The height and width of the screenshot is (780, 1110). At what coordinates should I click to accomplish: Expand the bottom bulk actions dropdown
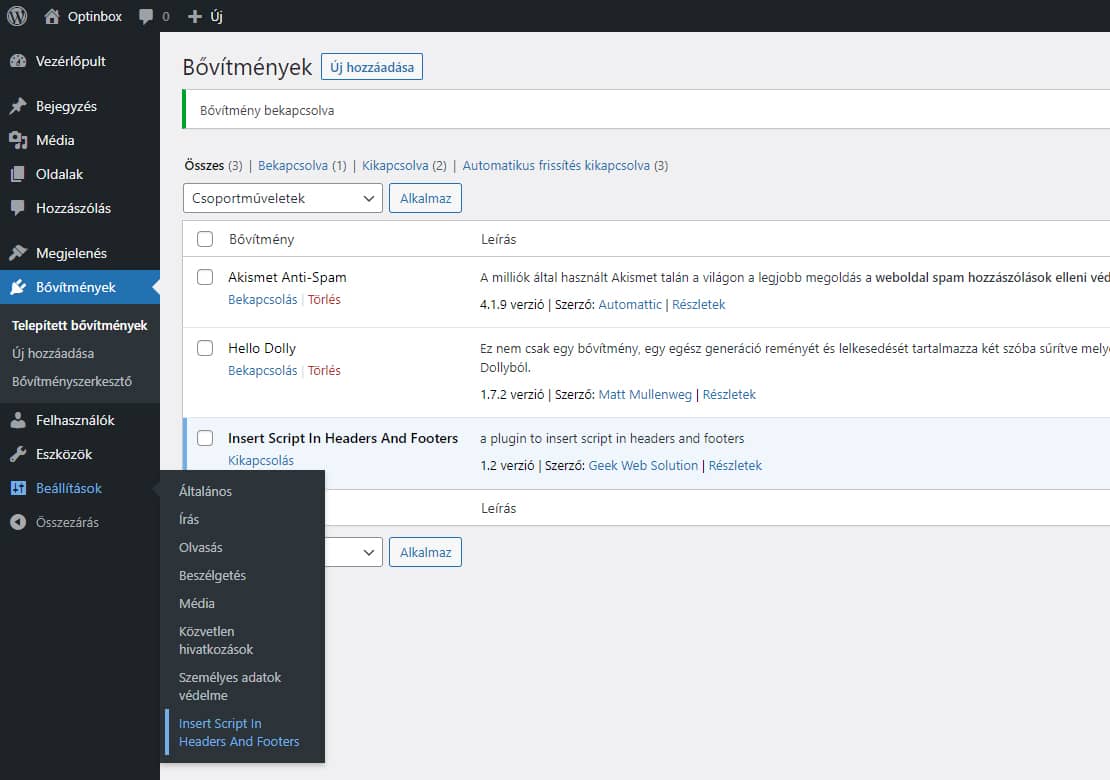click(353, 552)
